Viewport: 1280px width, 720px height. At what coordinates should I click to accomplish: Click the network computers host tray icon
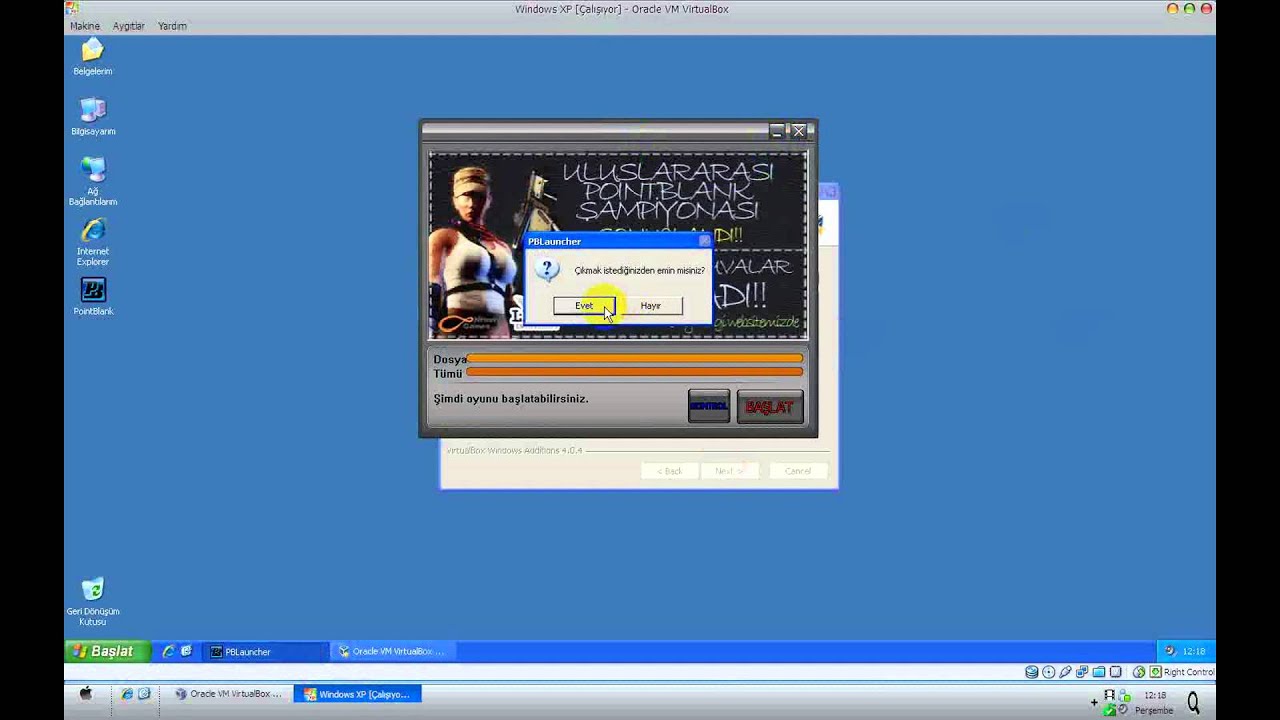pyautogui.click(x=1124, y=694)
